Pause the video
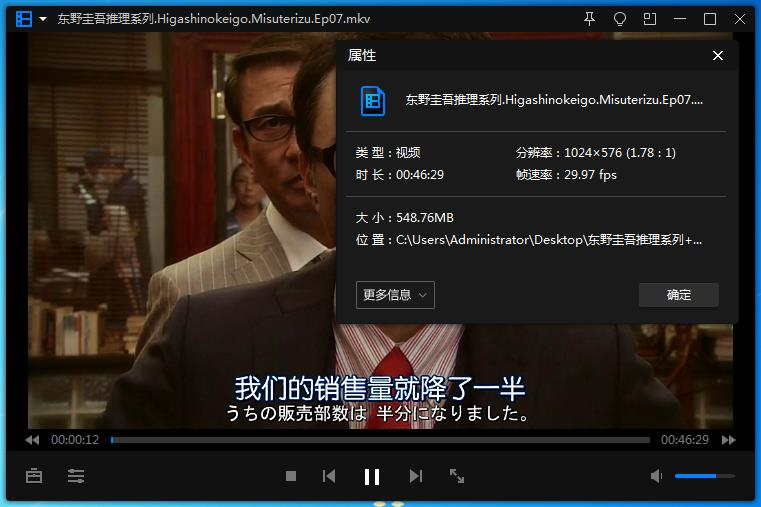The width and height of the screenshot is (761, 507). click(372, 477)
